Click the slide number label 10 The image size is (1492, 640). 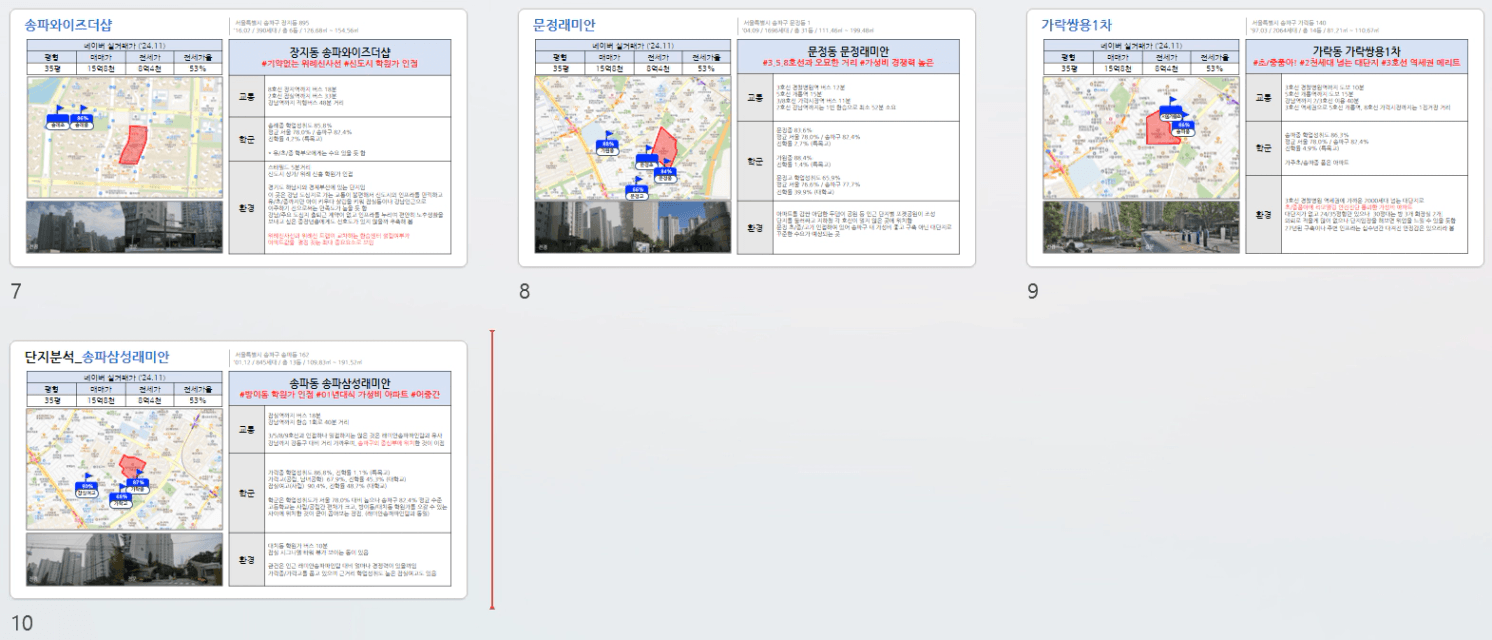coord(21,624)
